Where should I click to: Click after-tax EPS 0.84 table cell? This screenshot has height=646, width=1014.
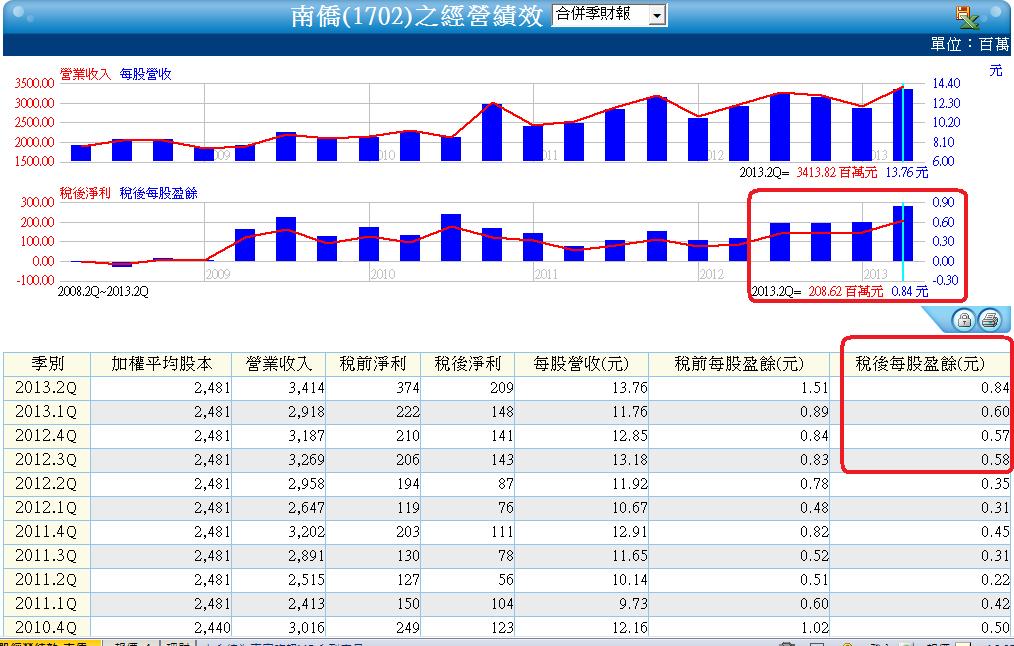click(995, 388)
